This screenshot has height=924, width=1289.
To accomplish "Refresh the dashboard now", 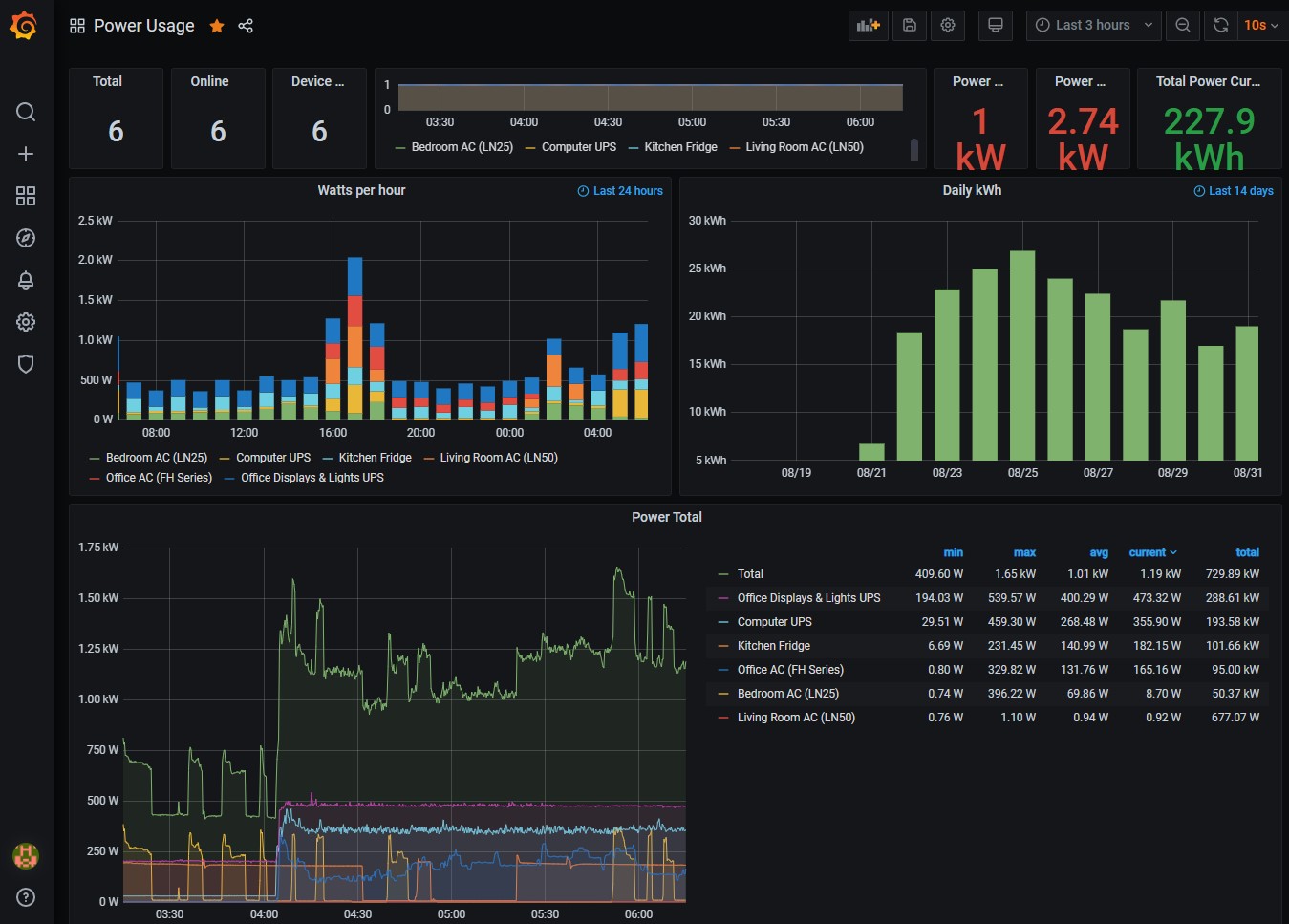I will pyautogui.click(x=1221, y=26).
